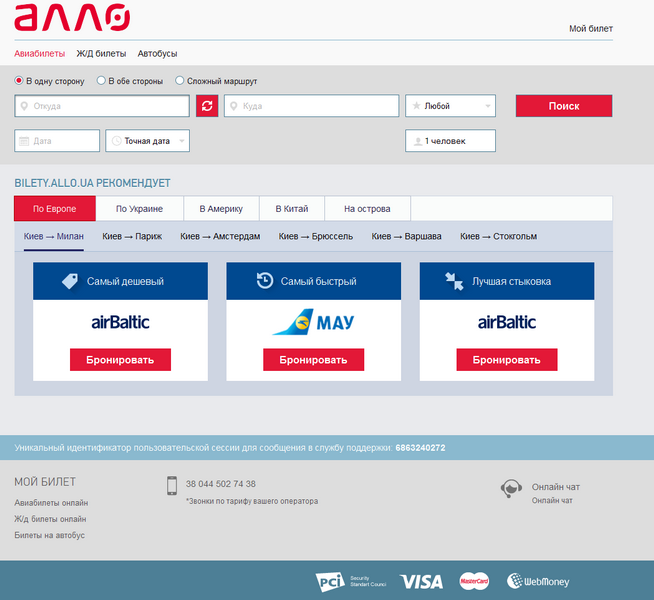Click the clock icon on the Самый быстрый card

[265, 281]
